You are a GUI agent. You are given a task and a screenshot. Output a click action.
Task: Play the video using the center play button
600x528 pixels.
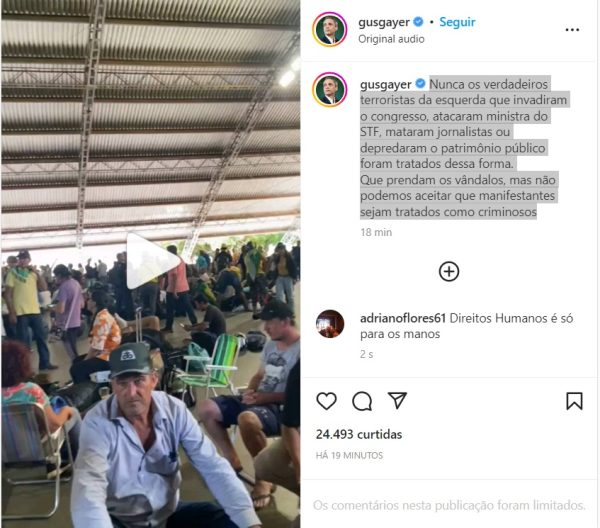[152, 261]
